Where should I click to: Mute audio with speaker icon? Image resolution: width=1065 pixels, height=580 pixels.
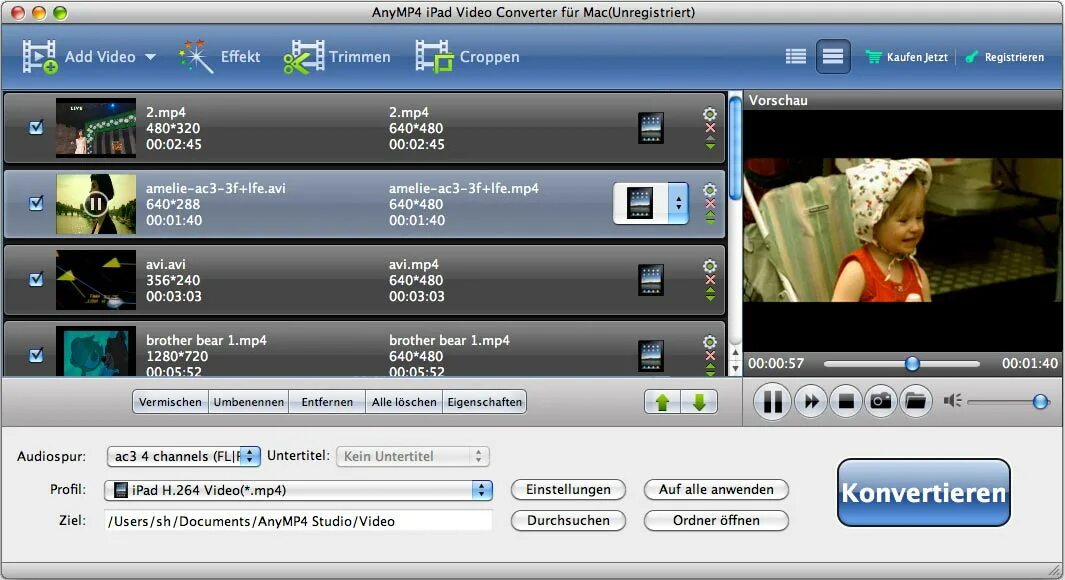point(952,401)
